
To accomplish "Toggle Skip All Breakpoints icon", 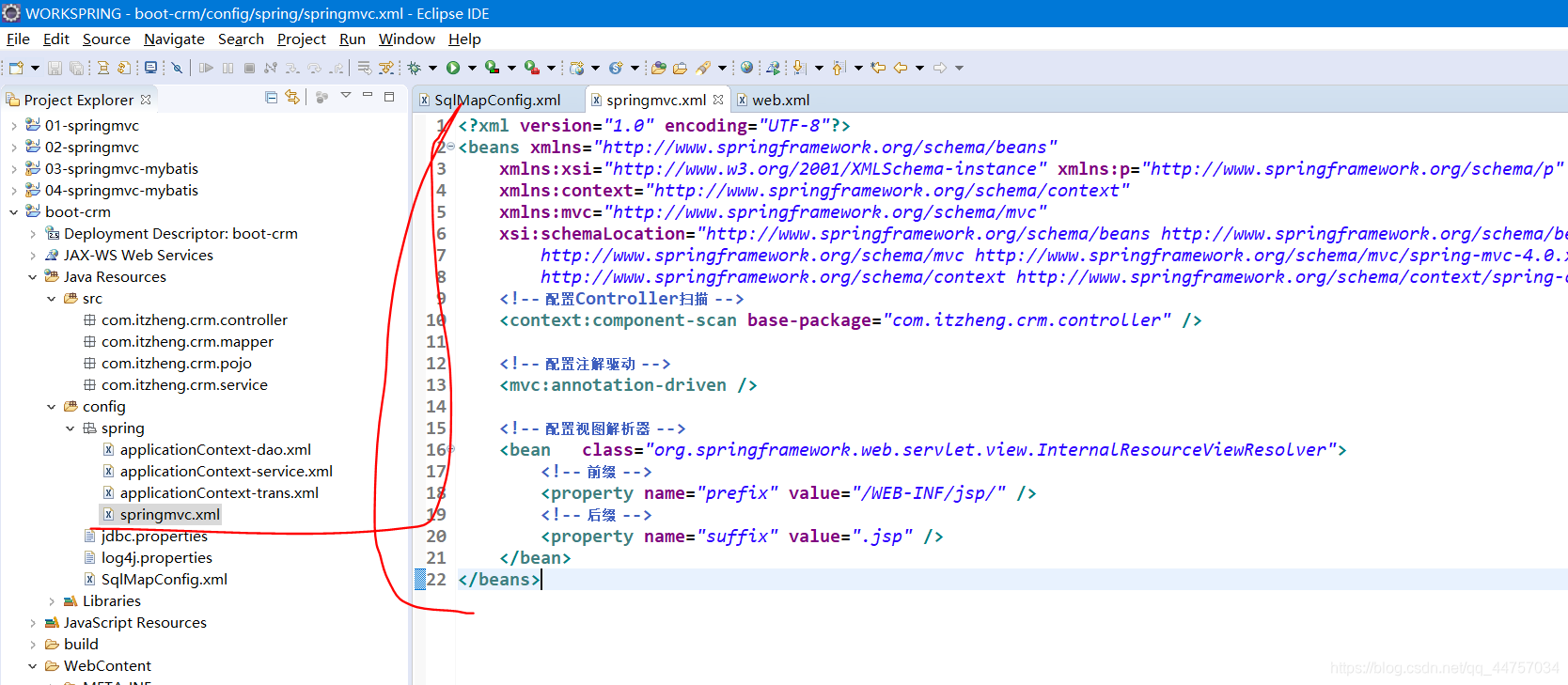I will click(176, 68).
